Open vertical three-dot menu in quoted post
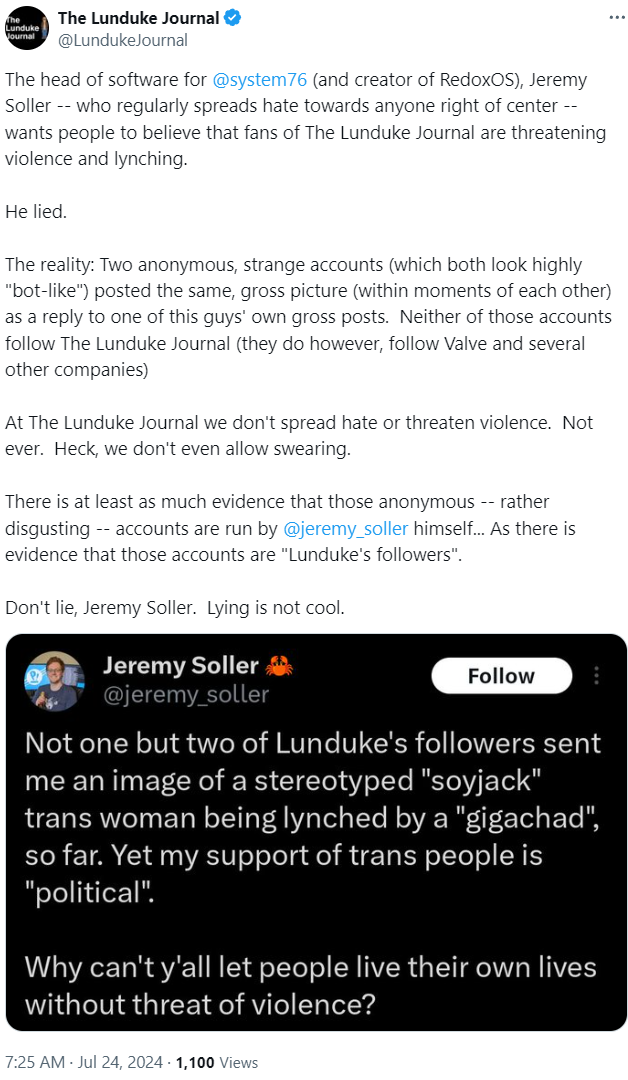Image resolution: width=628 pixels, height=1080 pixels. (597, 676)
